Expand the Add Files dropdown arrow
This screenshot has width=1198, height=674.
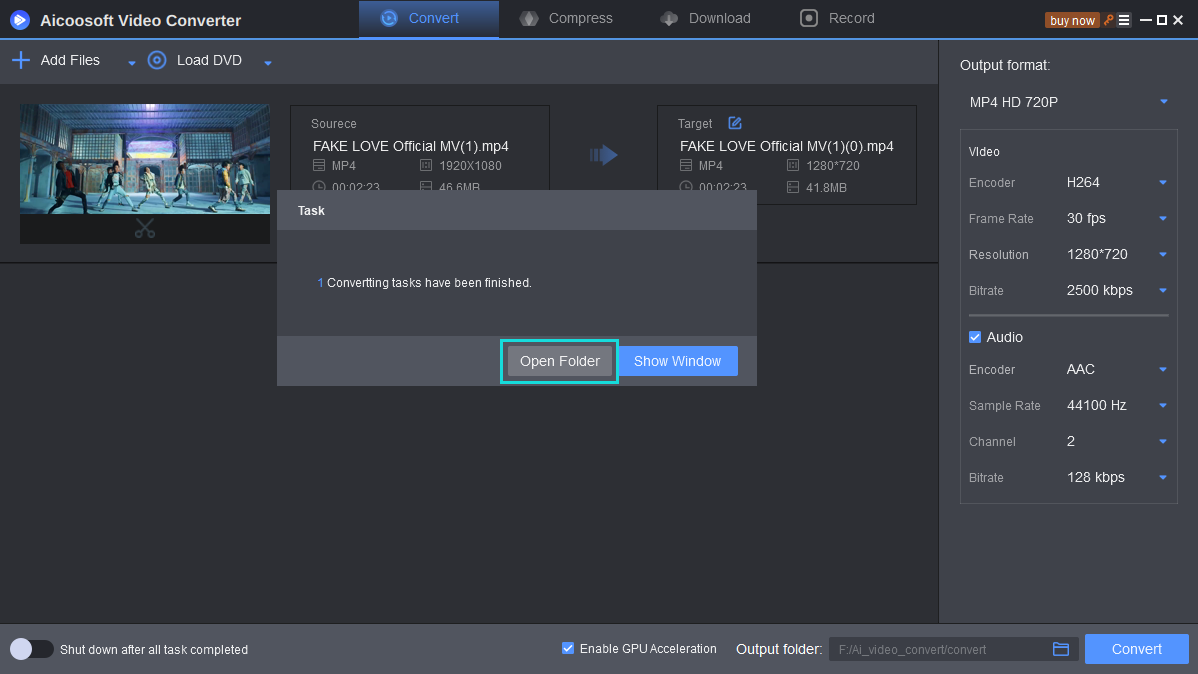(131, 63)
